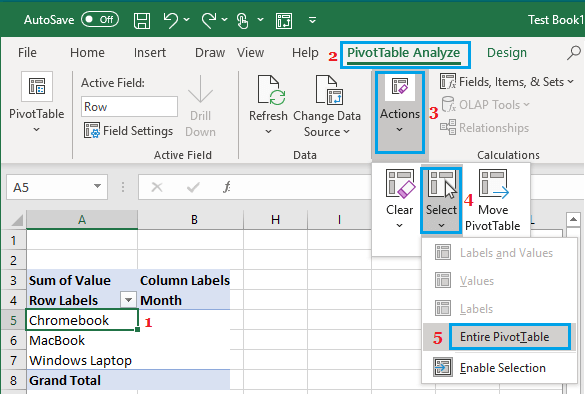Click the Redo arrow icon

point(209,20)
